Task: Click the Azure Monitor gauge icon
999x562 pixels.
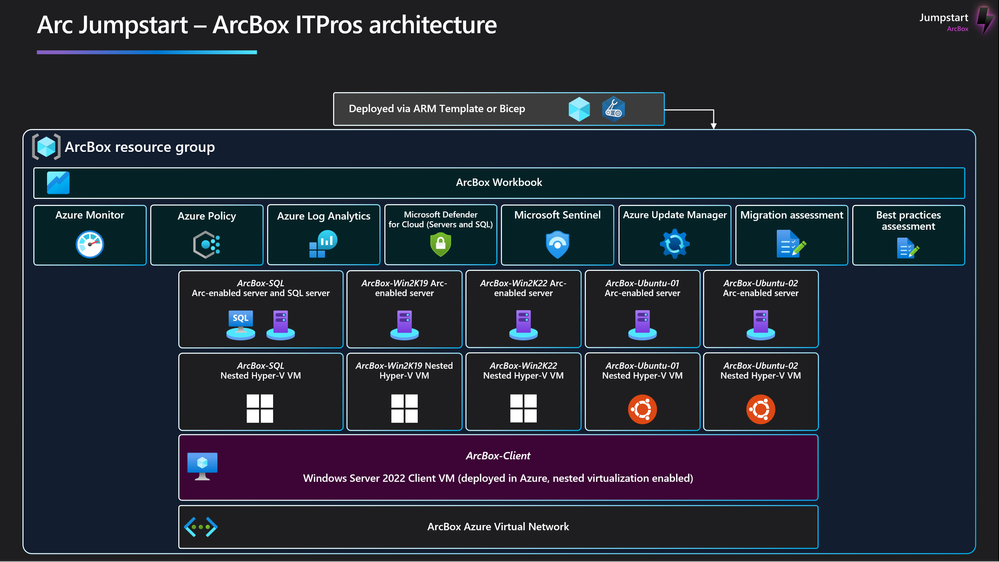Action: pos(90,244)
